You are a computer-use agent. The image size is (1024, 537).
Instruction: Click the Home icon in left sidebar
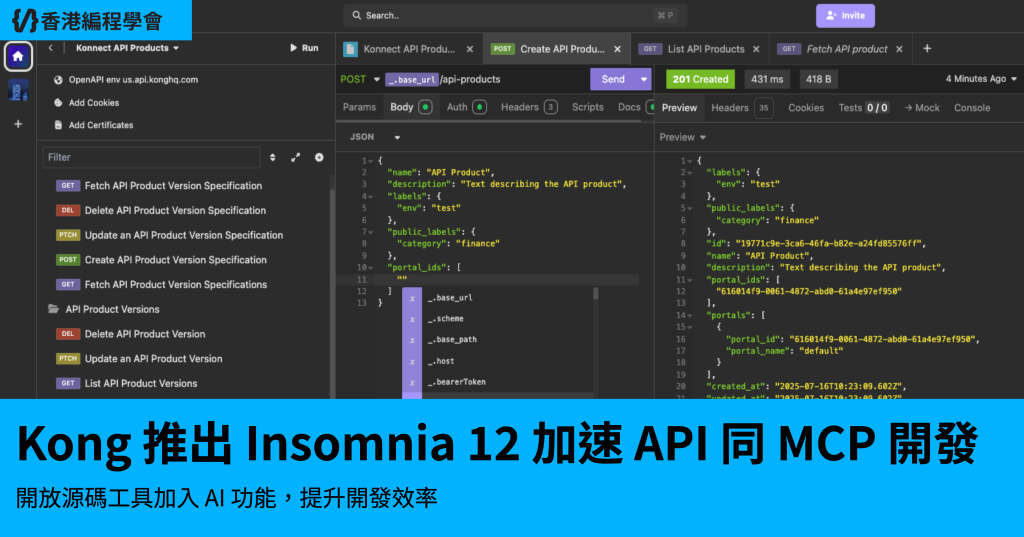pyautogui.click(x=18, y=56)
